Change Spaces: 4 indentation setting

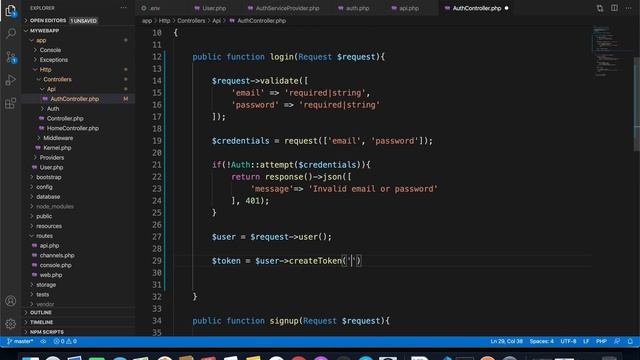coord(542,341)
